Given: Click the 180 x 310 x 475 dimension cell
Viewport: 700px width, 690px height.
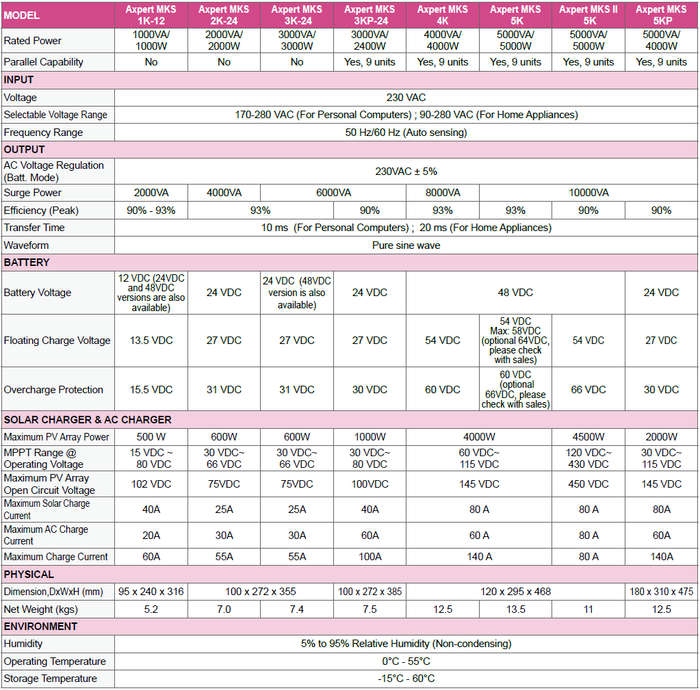Looking at the screenshot, I should [x=661, y=592].
